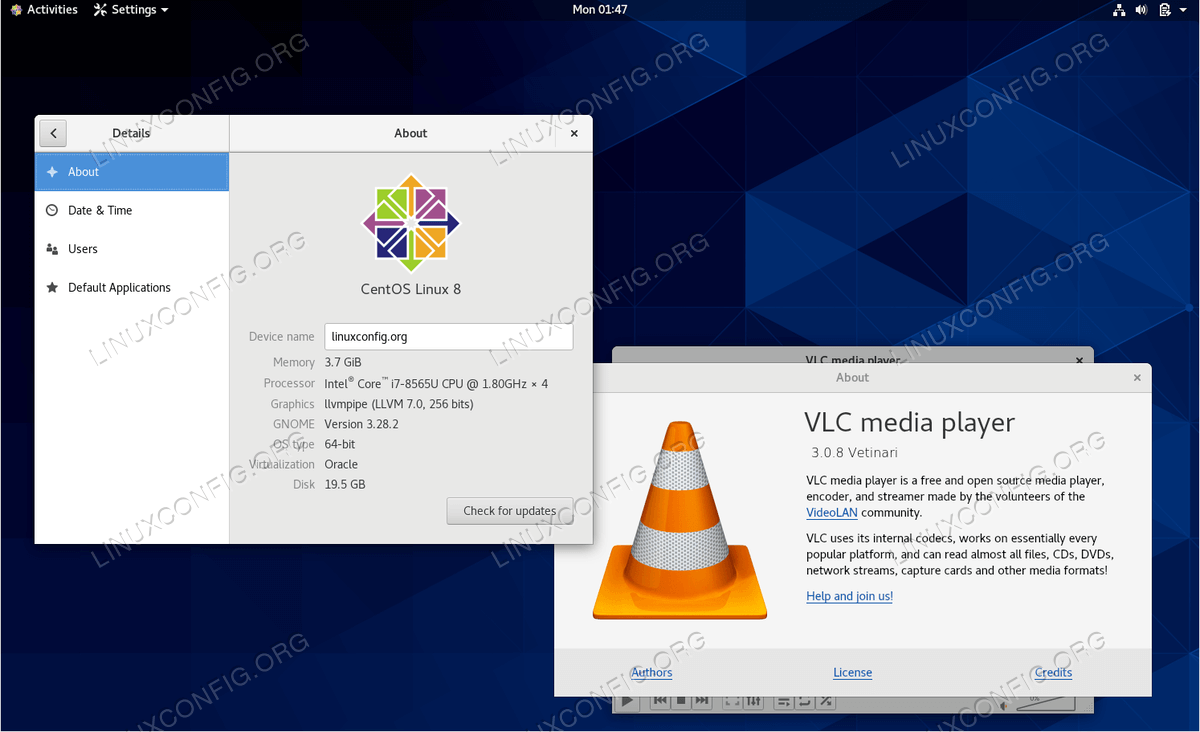This screenshot has height=732, width=1200.
Task: Open Activities overview
Action: pos(44,10)
